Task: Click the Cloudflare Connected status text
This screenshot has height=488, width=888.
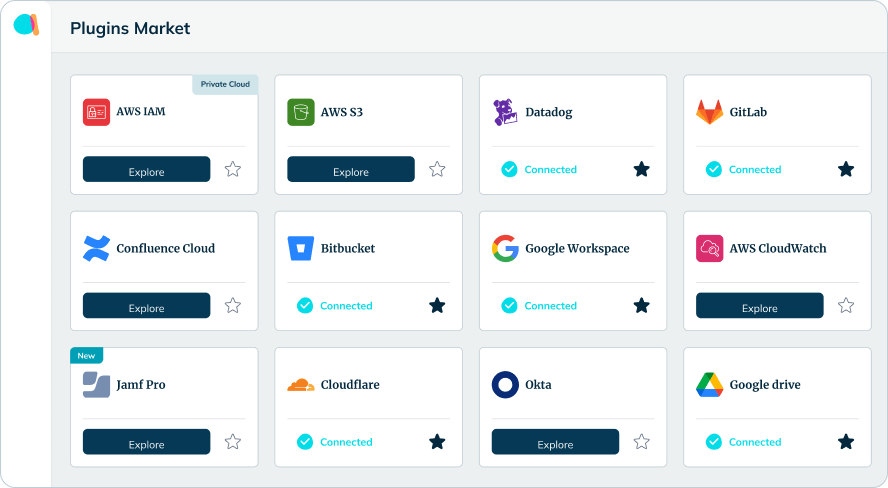Action: tap(346, 442)
